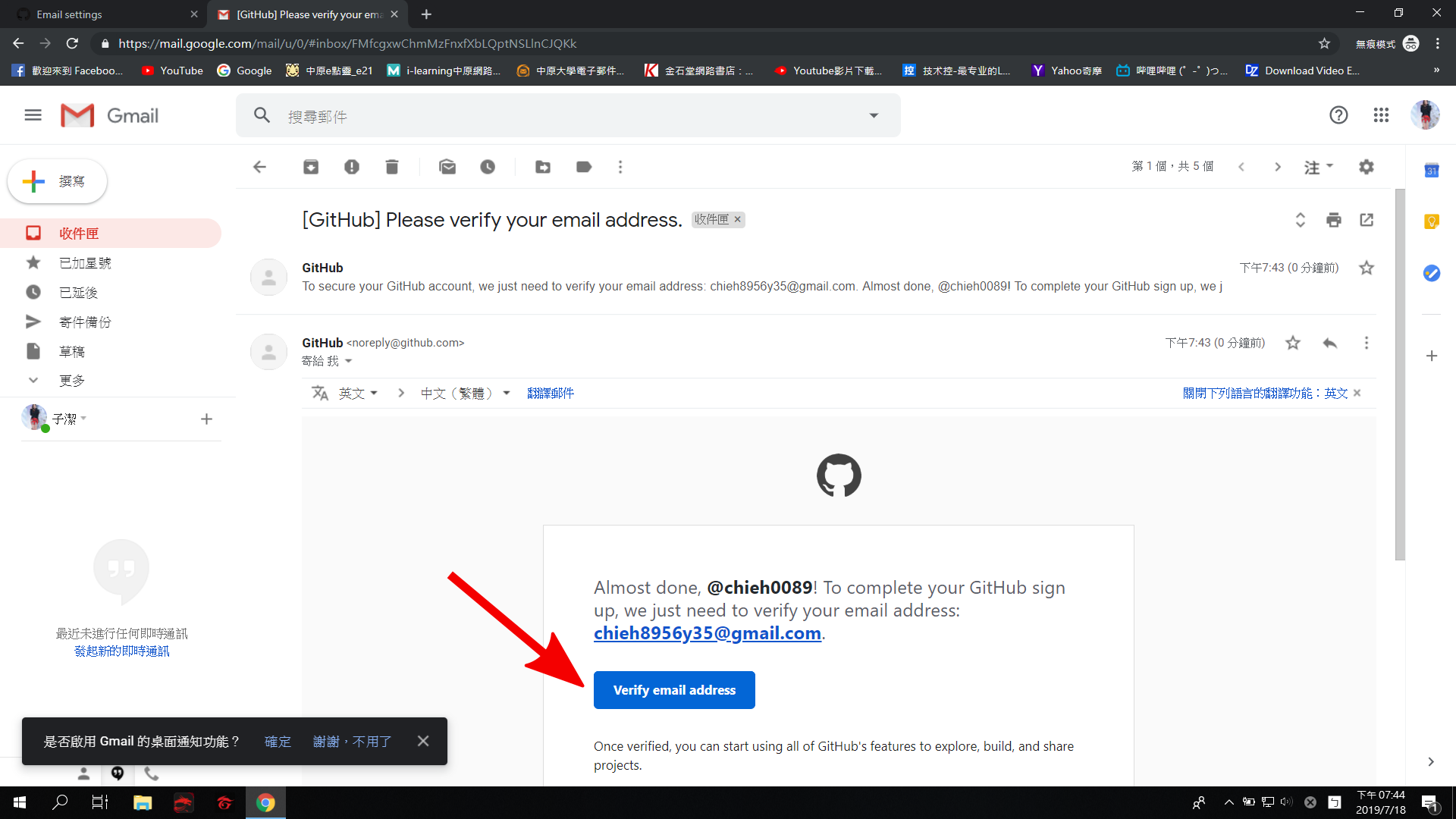The height and width of the screenshot is (819, 1456).
Task: Click 確定 to enable desktop notifications
Action: coord(278,741)
